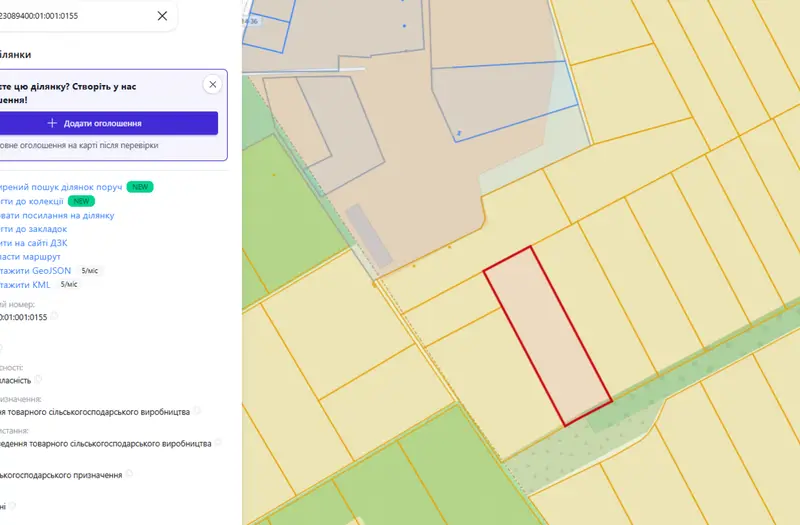
Task: Click the small icon after the 'ласність' ownership value
Action: (38, 380)
